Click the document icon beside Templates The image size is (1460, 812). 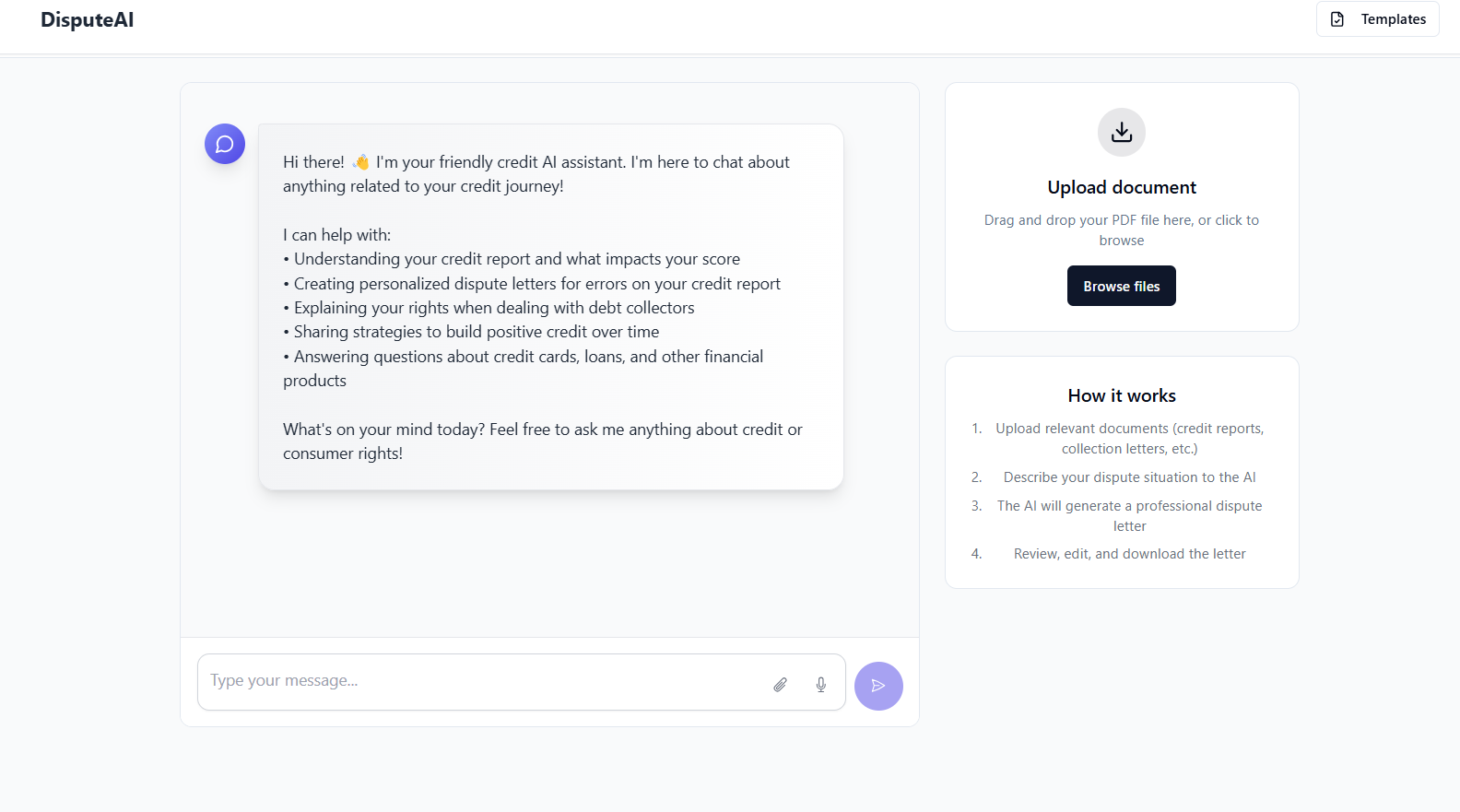point(1337,19)
